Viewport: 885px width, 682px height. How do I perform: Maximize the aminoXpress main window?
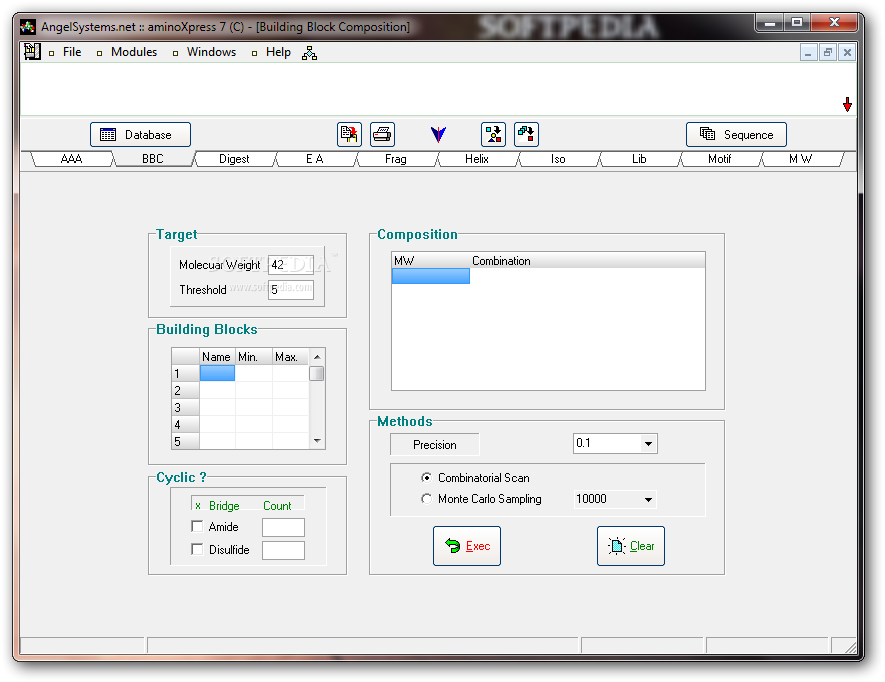(x=796, y=23)
